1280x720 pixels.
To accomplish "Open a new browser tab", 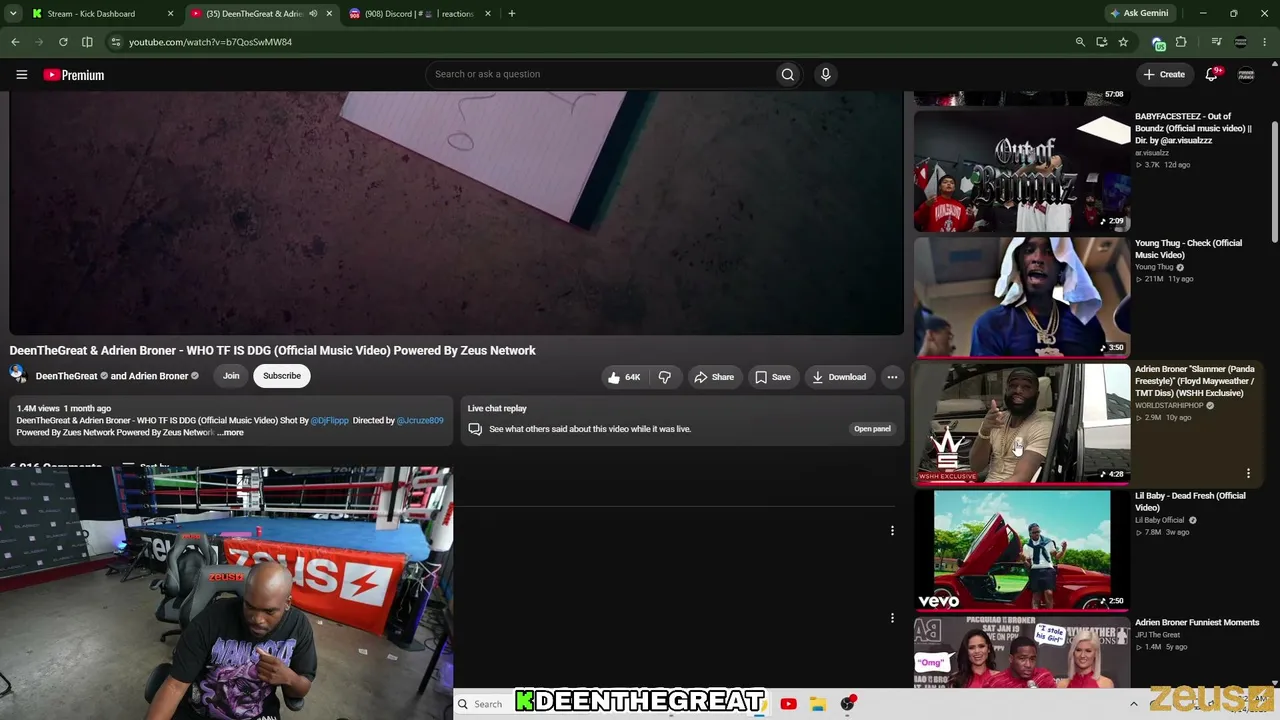I will point(512,14).
